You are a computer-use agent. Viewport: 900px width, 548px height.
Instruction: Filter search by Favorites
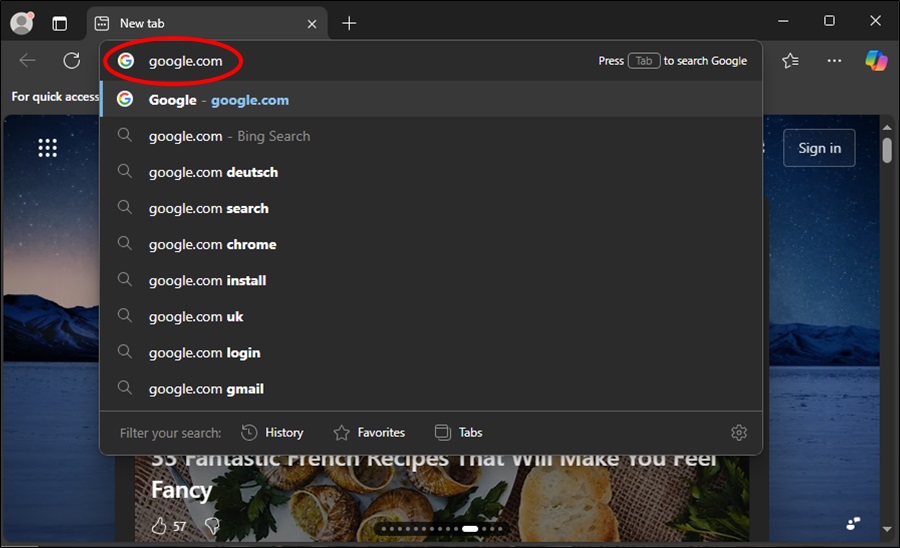369,433
